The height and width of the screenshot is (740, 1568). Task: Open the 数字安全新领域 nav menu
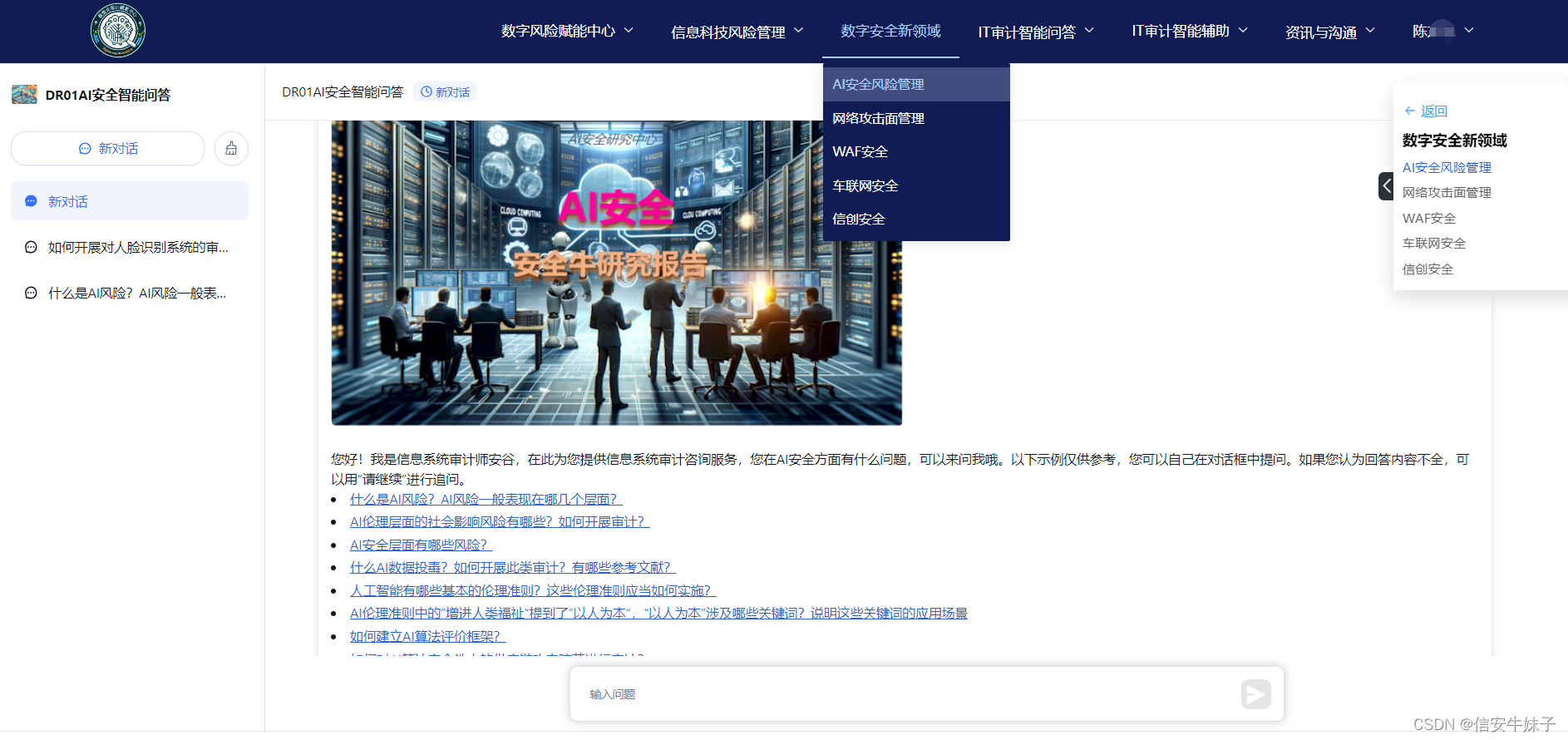pyautogui.click(x=890, y=31)
